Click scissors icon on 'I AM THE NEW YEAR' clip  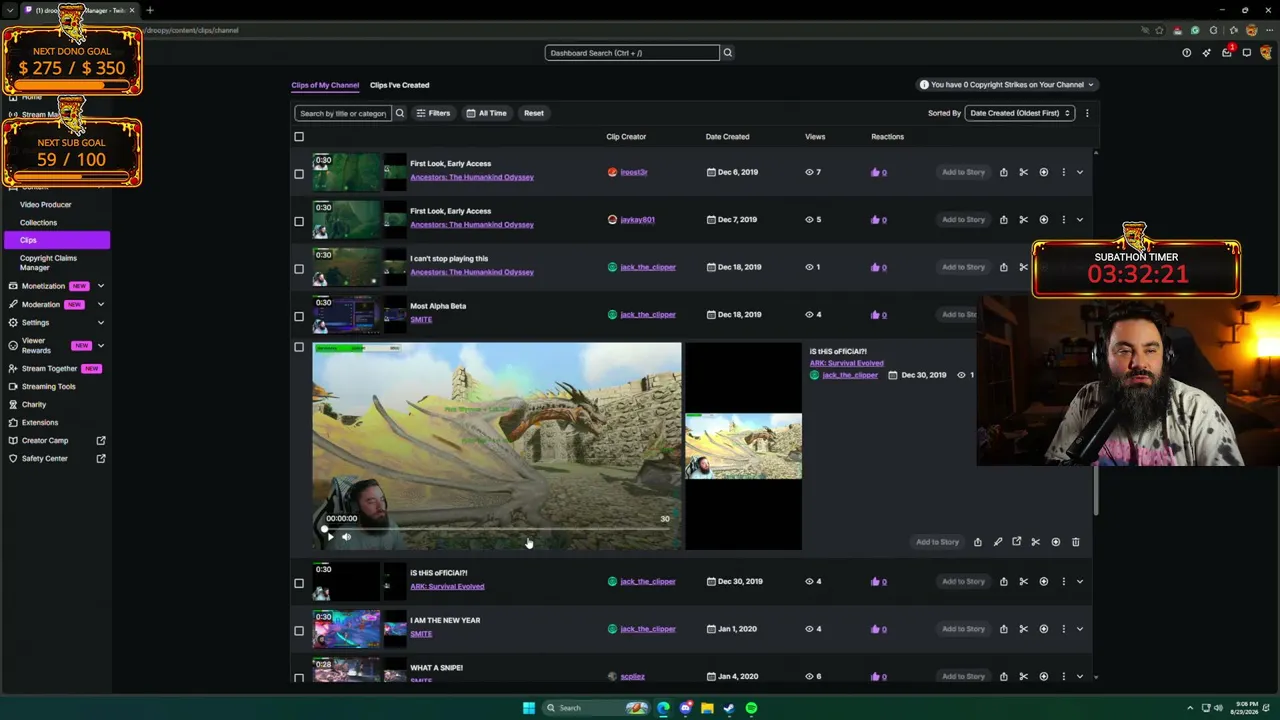point(1023,629)
